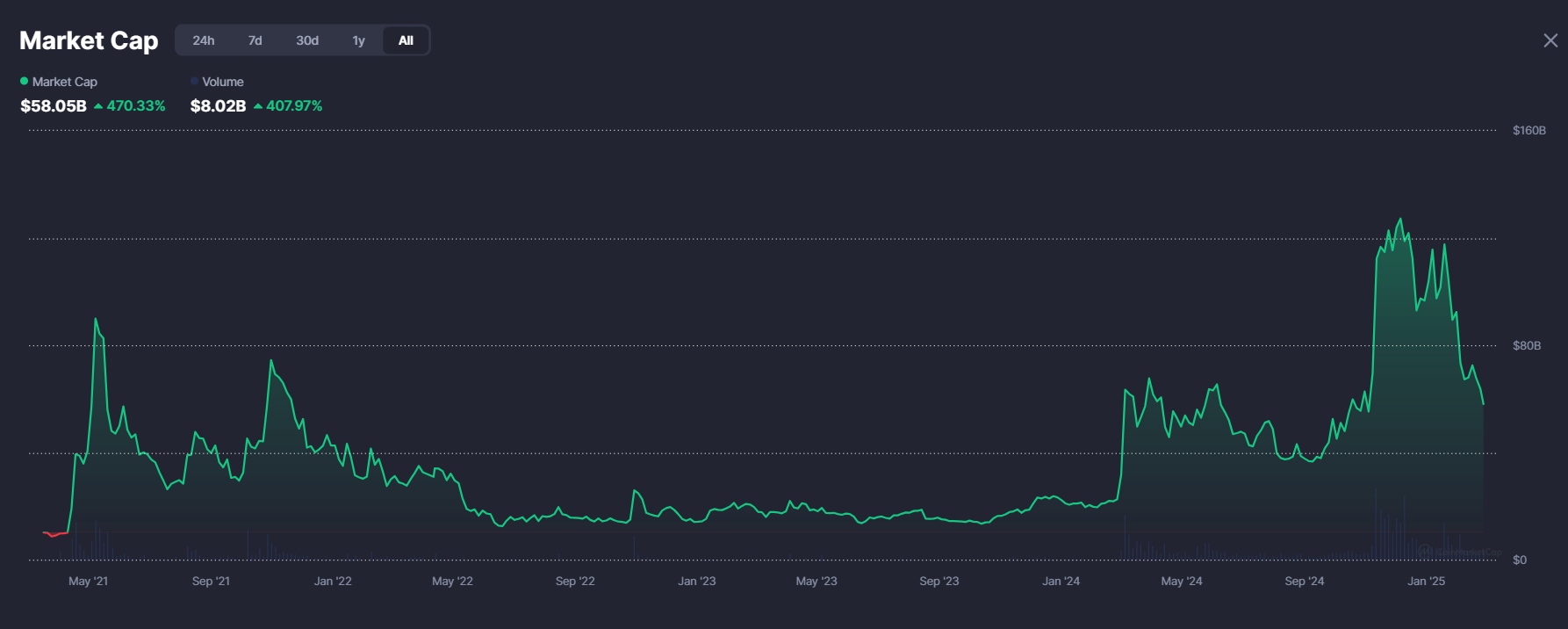The image size is (1568, 629).
Task: Click the 407.97% volume change
Action: 288,105
